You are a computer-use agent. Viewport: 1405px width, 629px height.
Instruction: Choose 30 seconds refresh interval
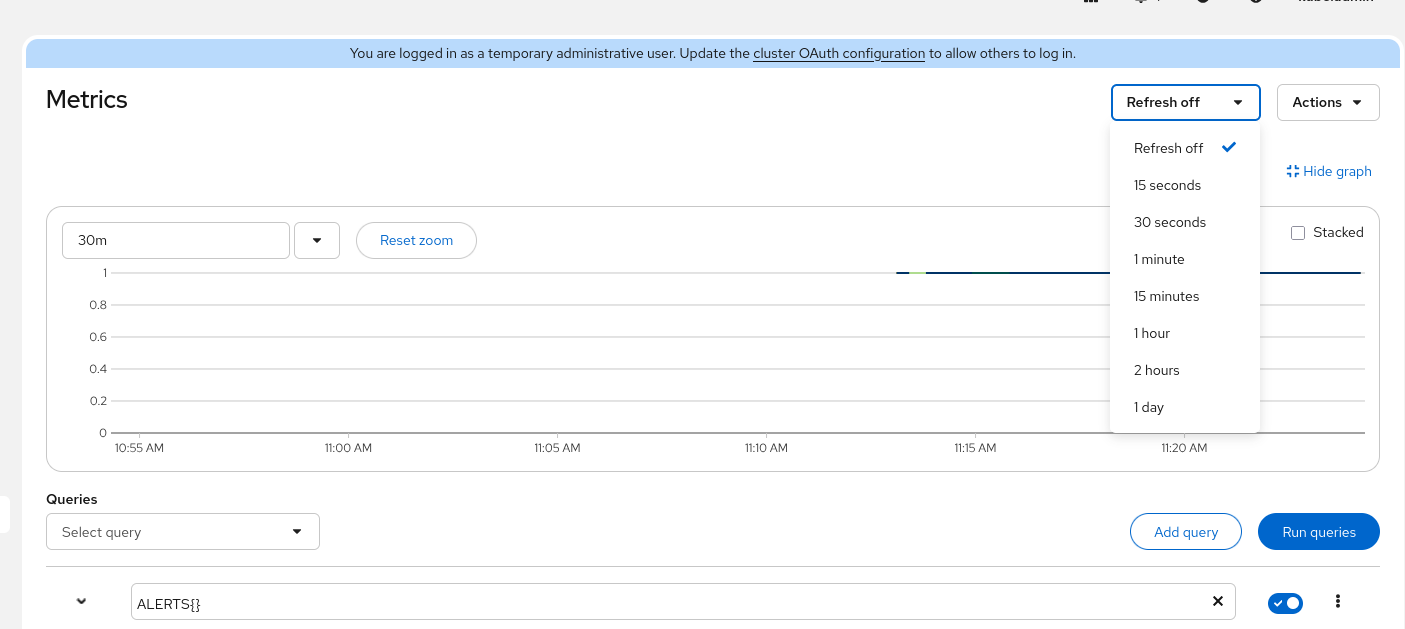[x=1169, y=222]
